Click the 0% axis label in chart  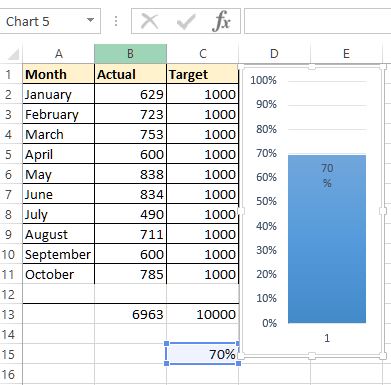coord(269,323)
